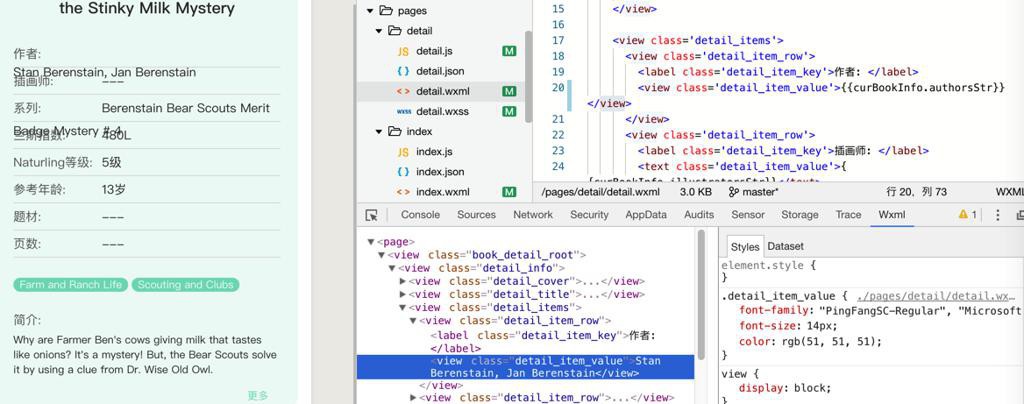Collapse the detail_items view node
Image resolution: width=1024 pixels, height=404 pixels.
(x=403, y=307)
